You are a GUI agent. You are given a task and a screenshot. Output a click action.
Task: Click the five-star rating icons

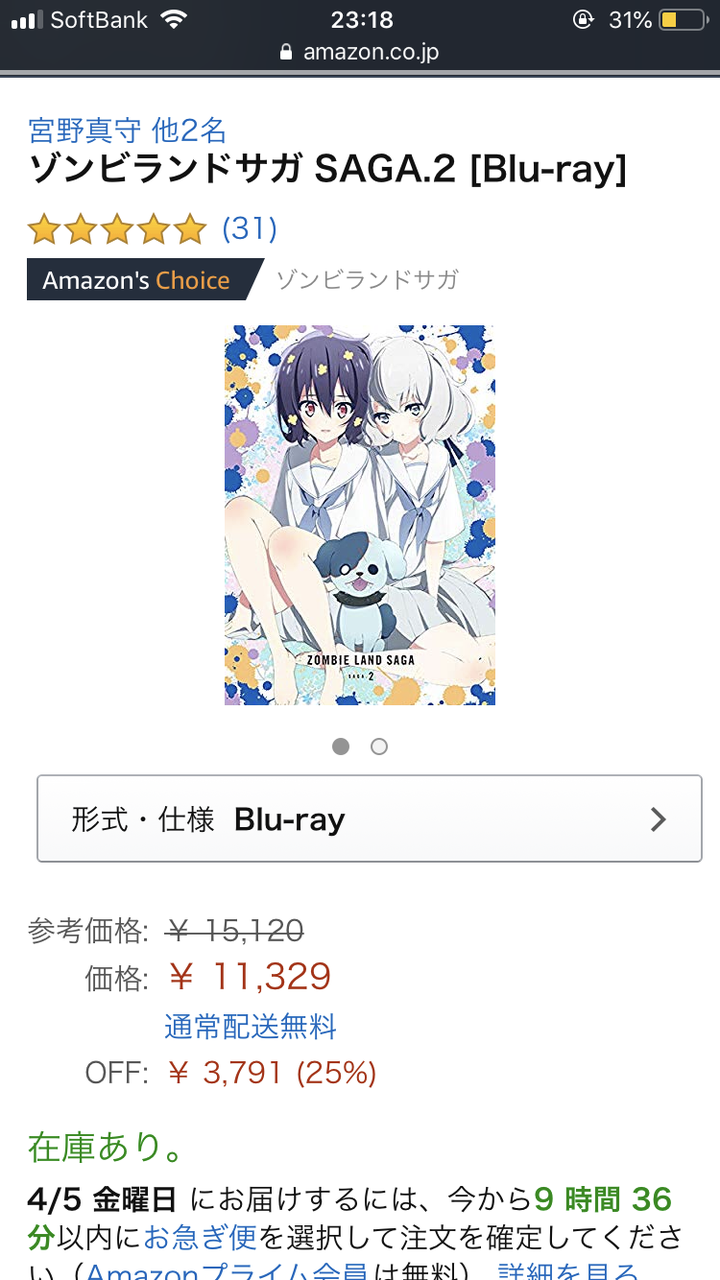click(117, 230)
